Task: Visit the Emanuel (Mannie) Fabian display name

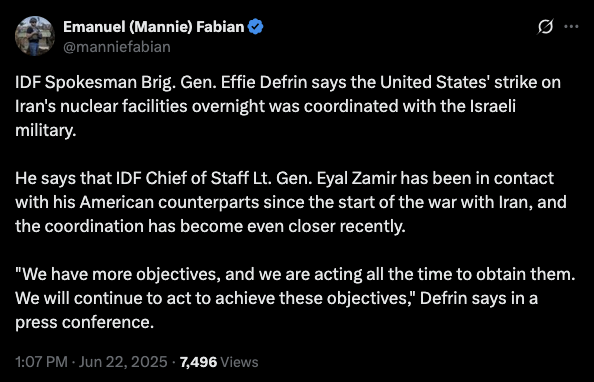Action: pyautogui.click(x=154, y=27)
